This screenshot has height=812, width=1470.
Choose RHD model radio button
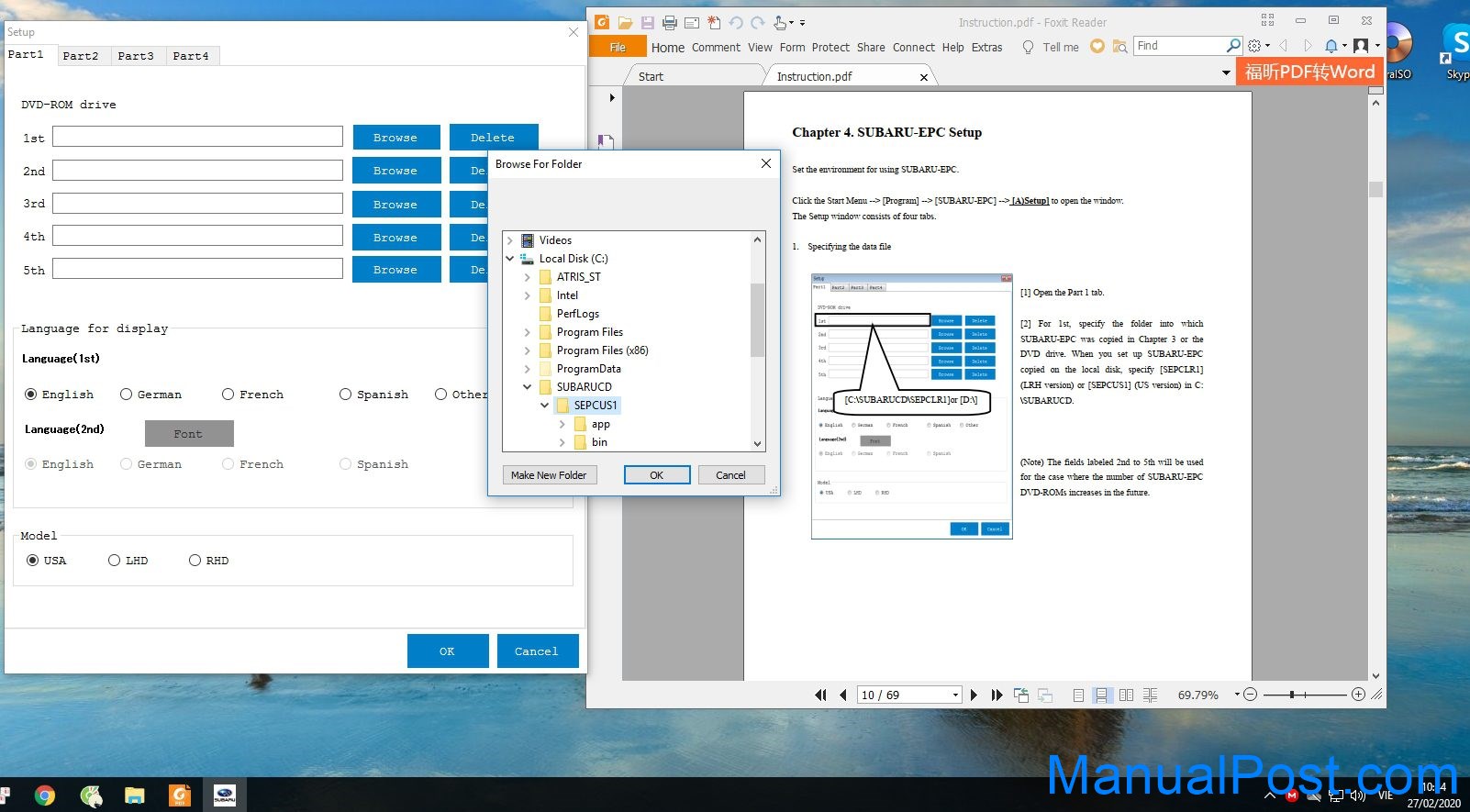tap(195, 561)
